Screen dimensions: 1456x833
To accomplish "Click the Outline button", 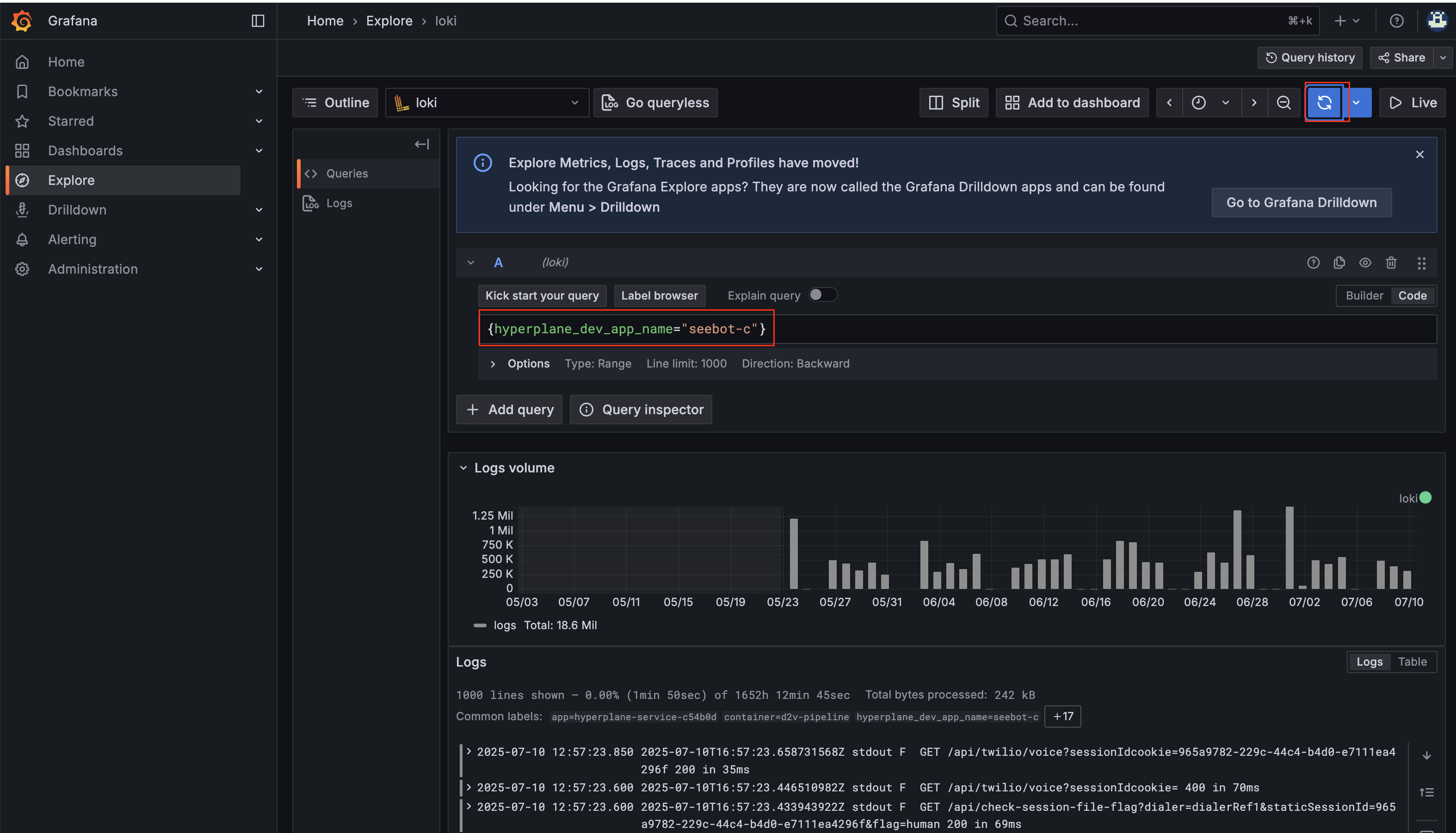I will [335, 103].
